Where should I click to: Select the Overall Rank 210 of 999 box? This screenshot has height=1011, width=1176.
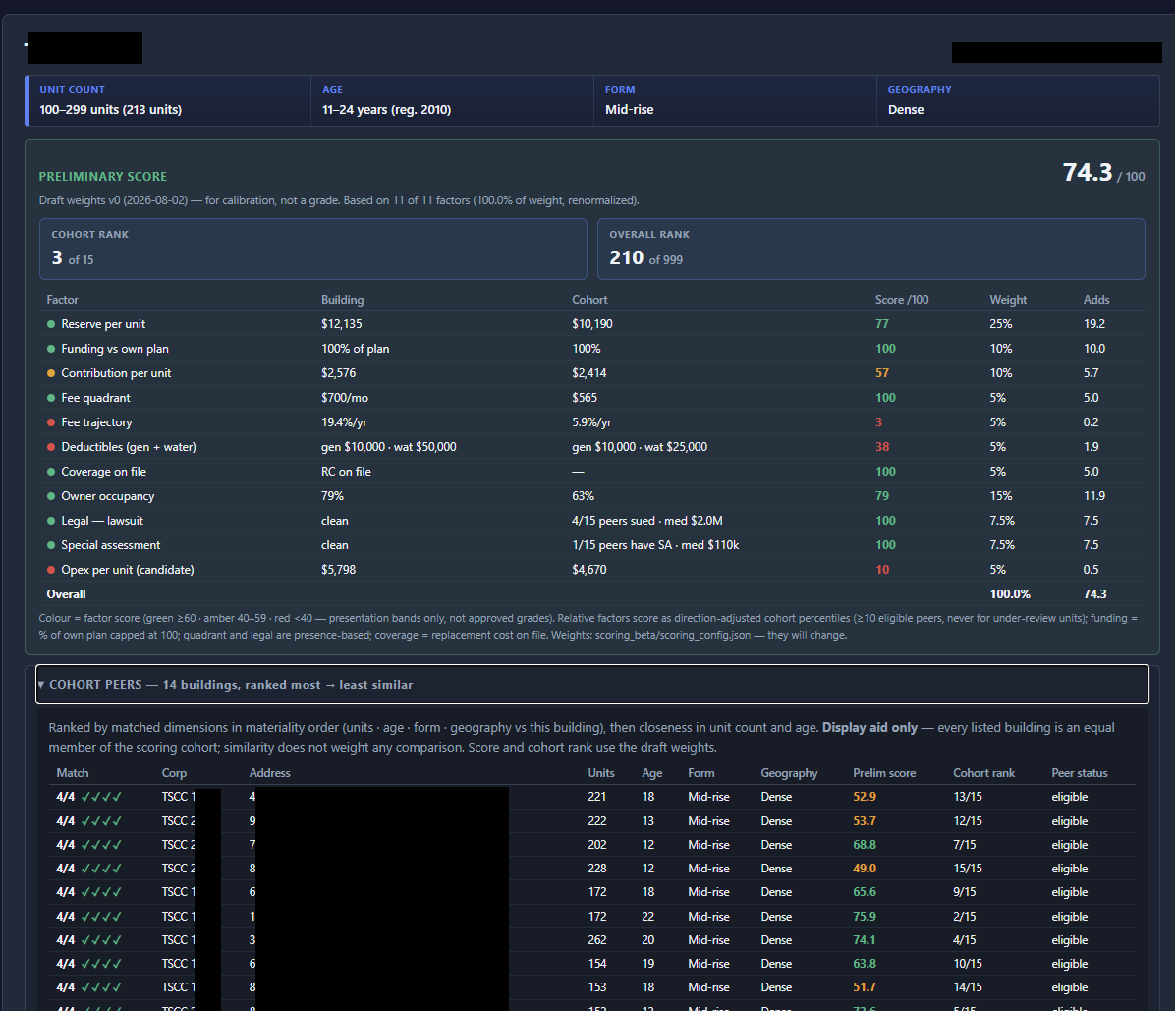(x=870, y=249)
